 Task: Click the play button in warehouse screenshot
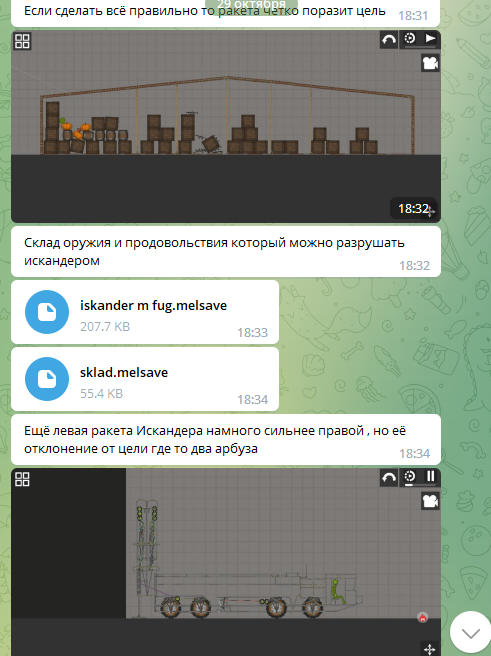[430, 39]
